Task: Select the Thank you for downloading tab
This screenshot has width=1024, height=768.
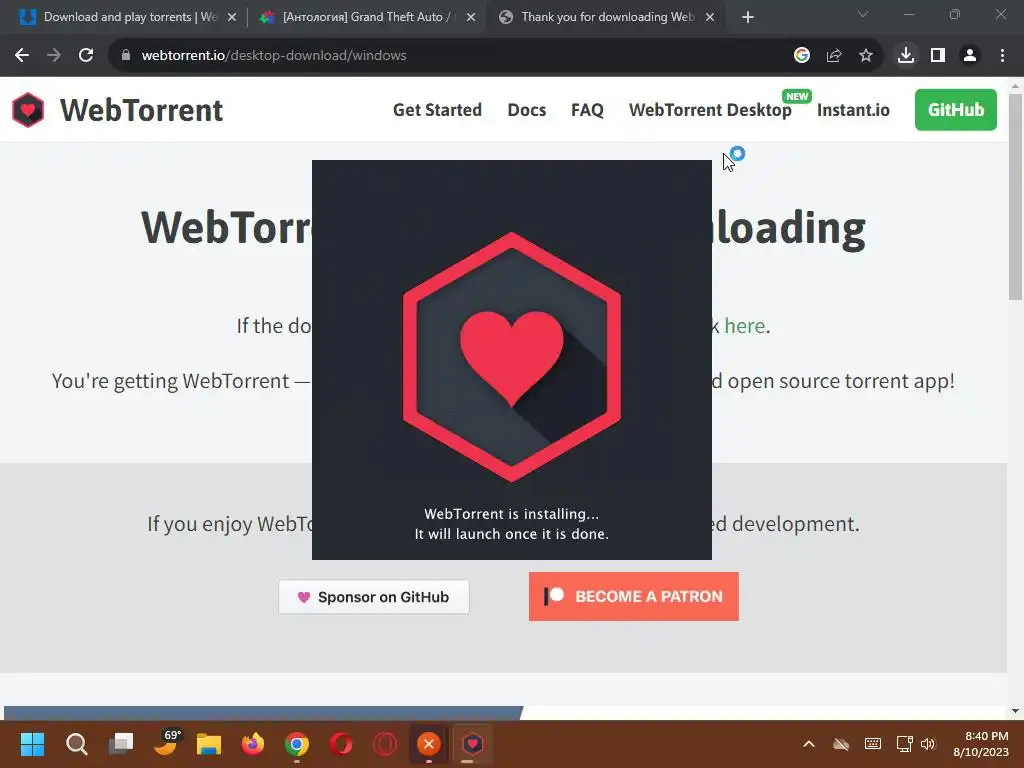Action: point(607,17)
